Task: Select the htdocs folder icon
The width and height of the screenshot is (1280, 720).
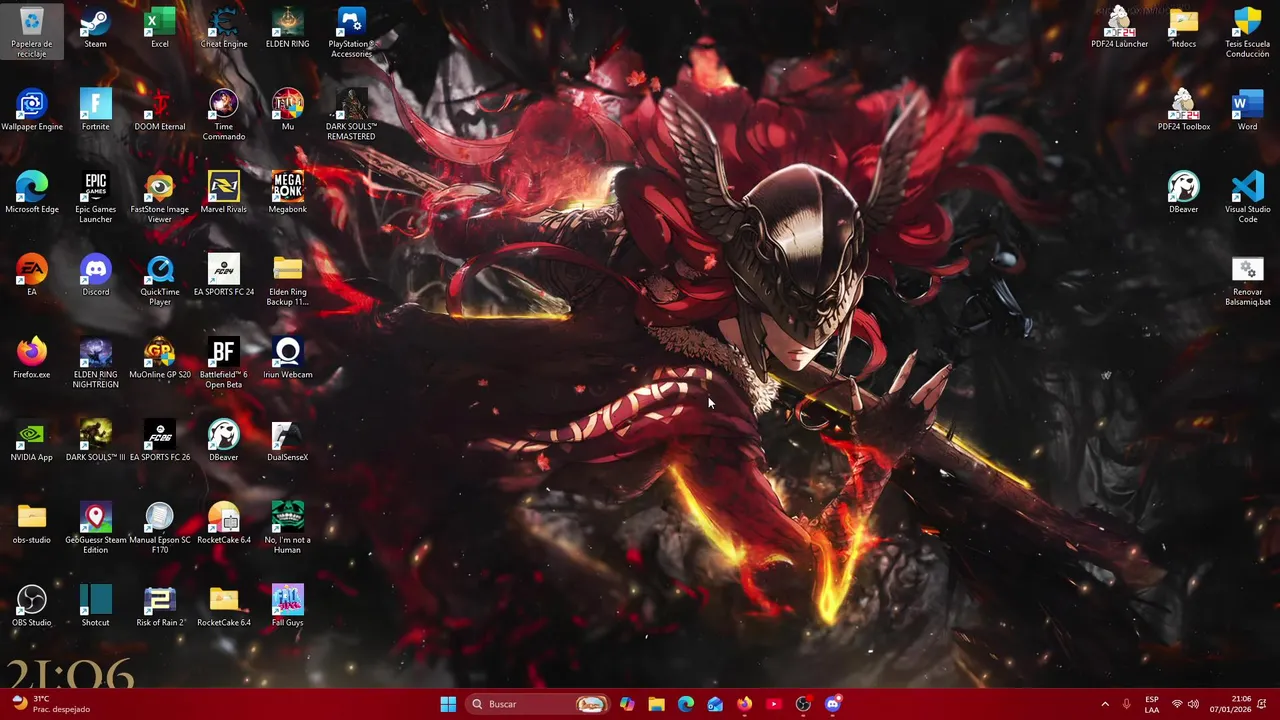Action: 1184,28
